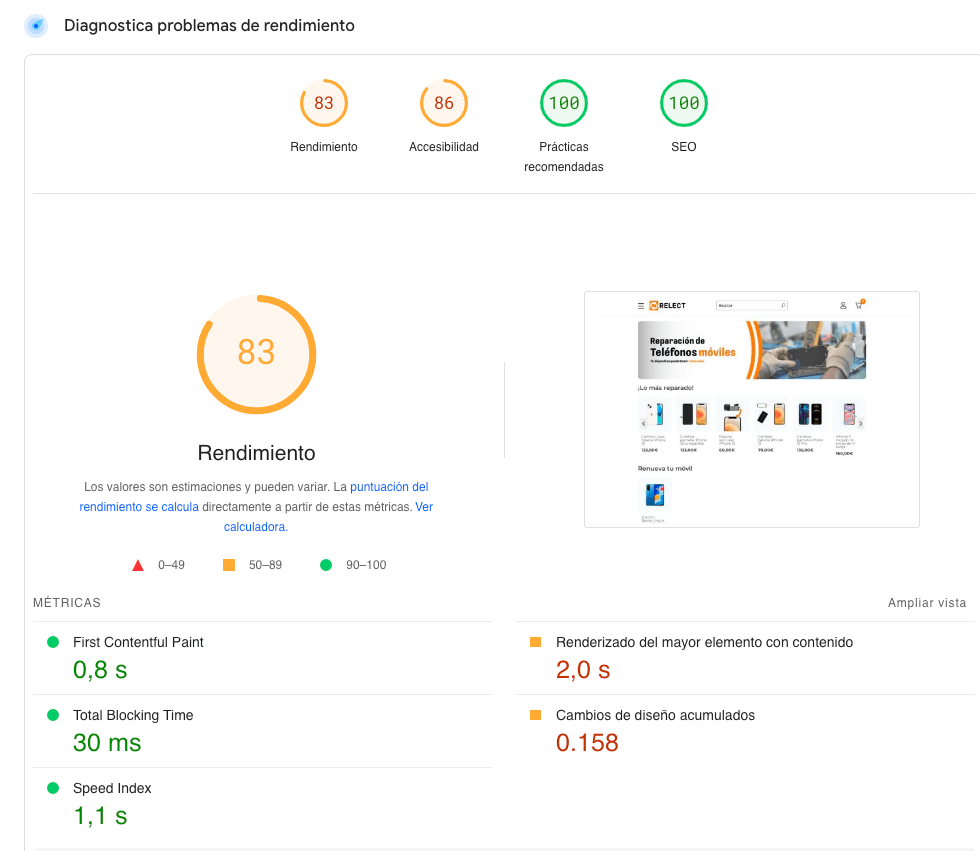This screenshot has height=851, width=980.
Task: Click the red triangle 0–49 legend icon
Action: pos(138,565)
